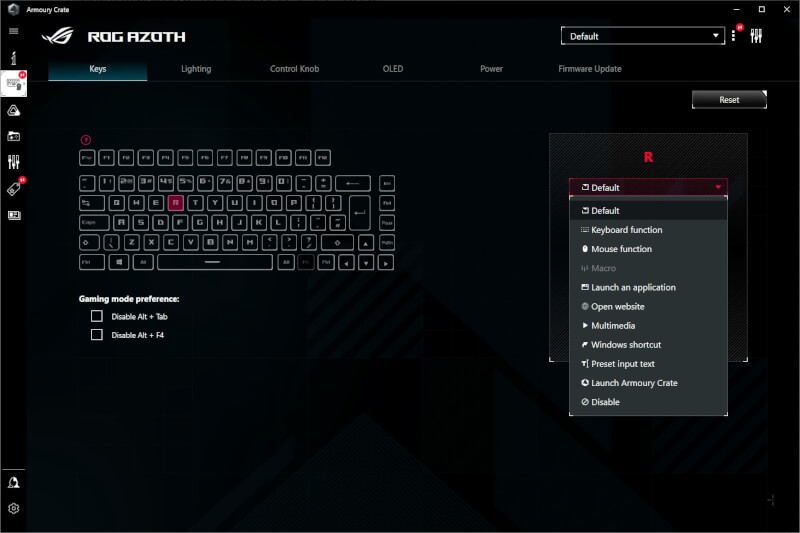Screen dimensions: 800x533
Task: Open Scenario Profiles sliders icon in the sidebar
Action: click(x=14, y=162)
